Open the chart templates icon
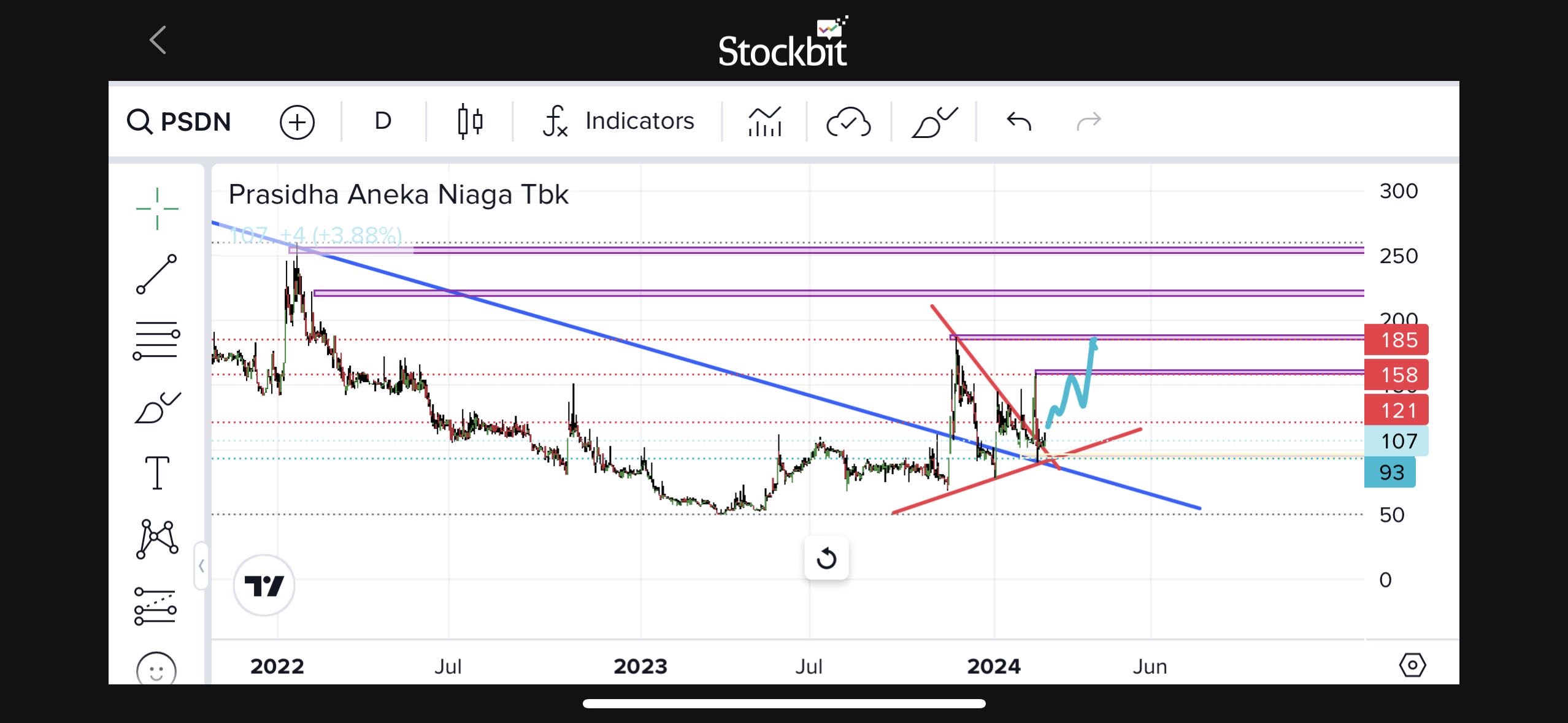1568x723 pixels. pos(764,121)
